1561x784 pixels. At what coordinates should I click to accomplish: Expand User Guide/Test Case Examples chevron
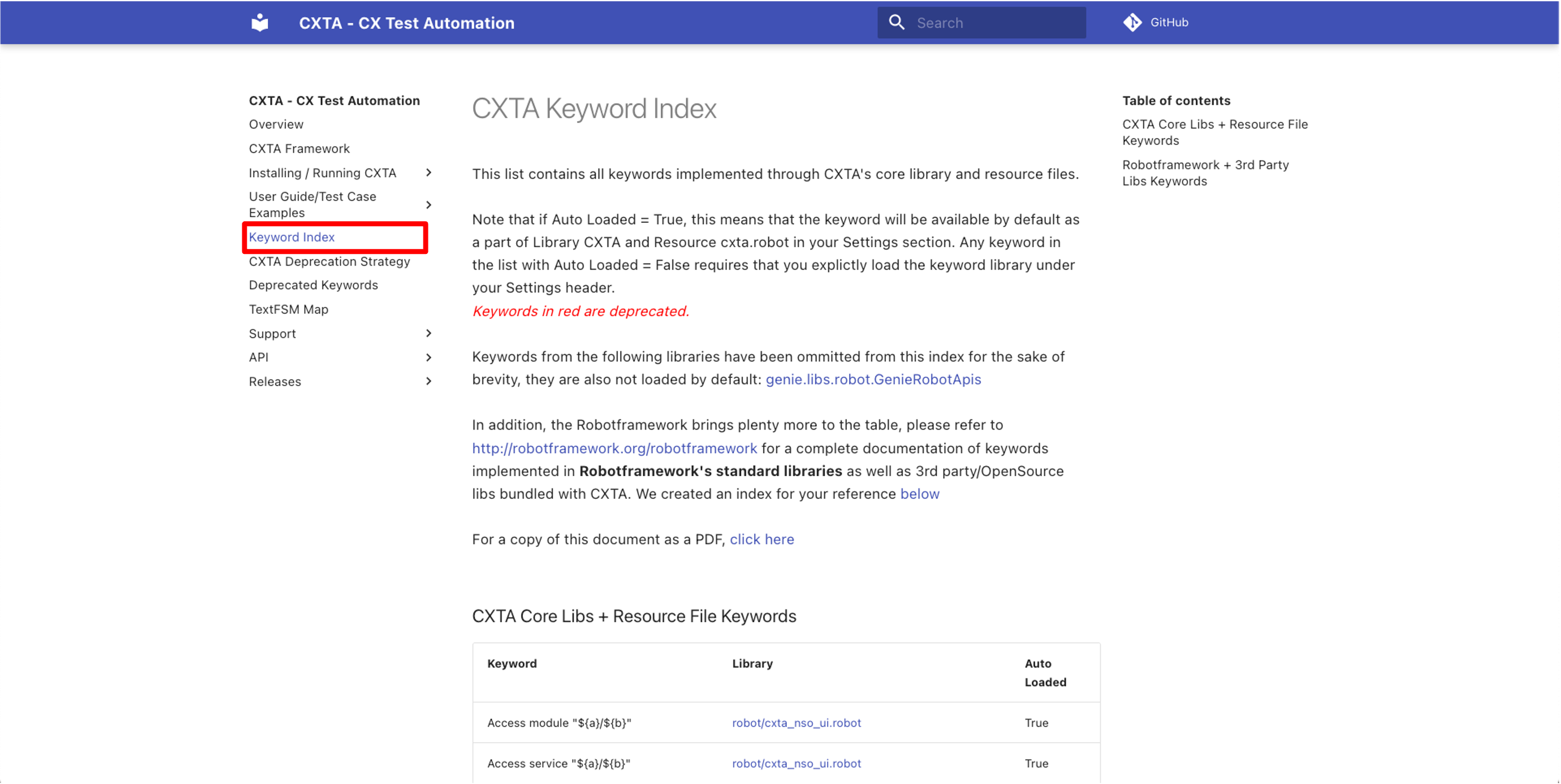[x=428, y=205]
